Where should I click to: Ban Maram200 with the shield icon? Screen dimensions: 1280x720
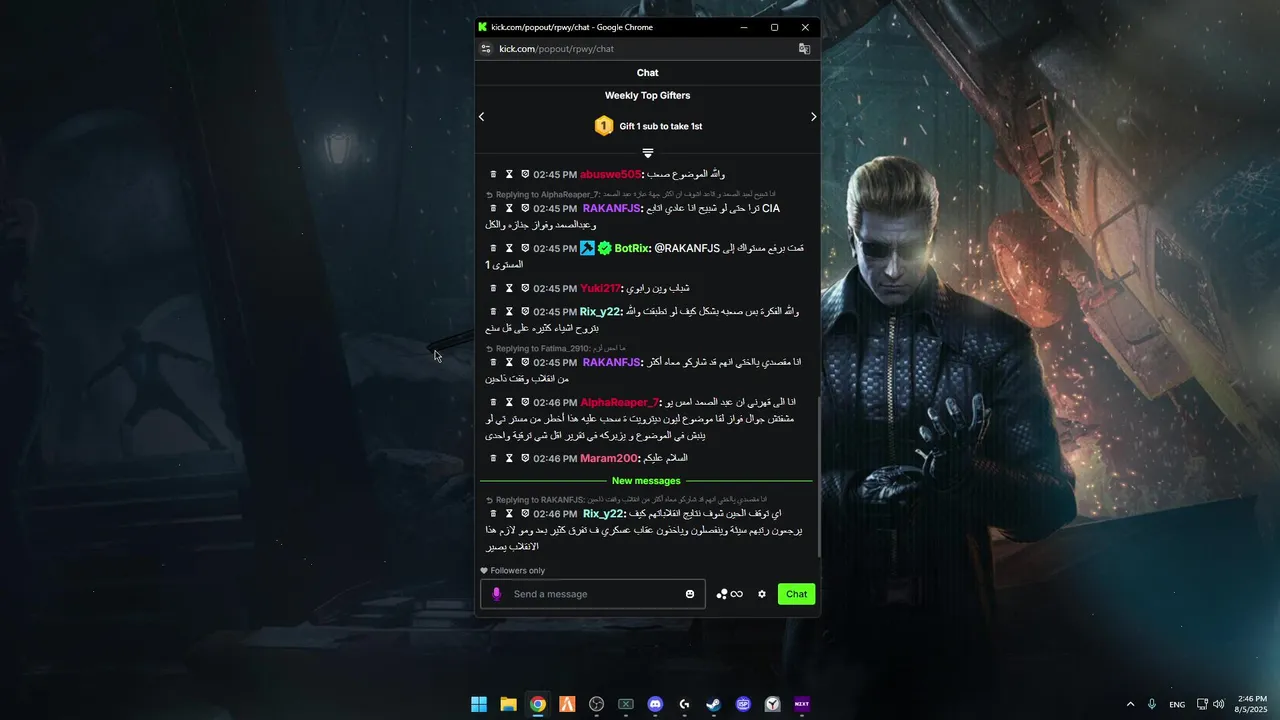point(525,458)
